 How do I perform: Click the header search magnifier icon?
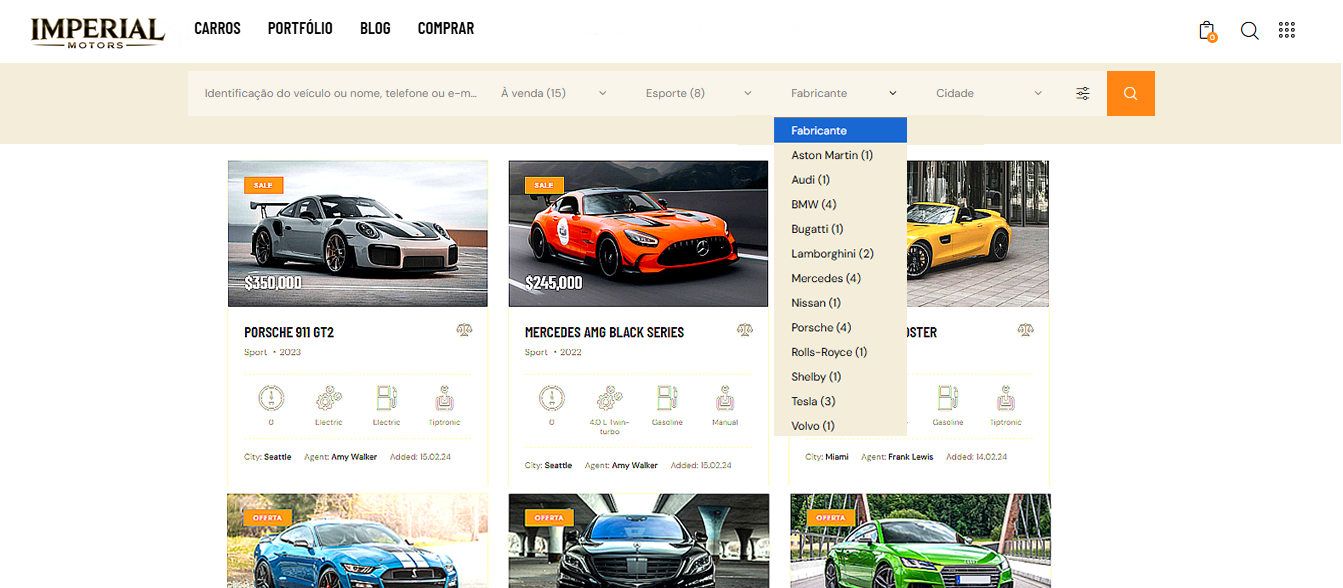pos(1249,30)
